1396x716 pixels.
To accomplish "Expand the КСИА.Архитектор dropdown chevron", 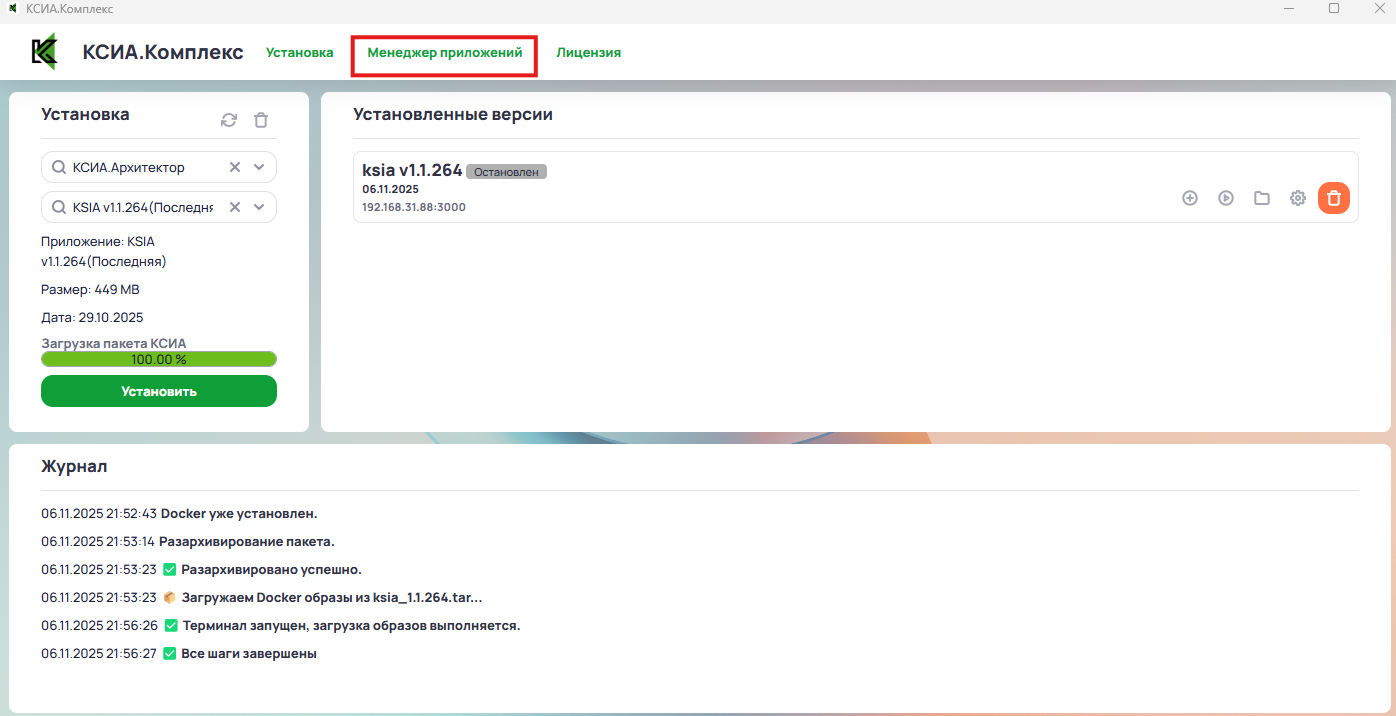I will point(259,167).
